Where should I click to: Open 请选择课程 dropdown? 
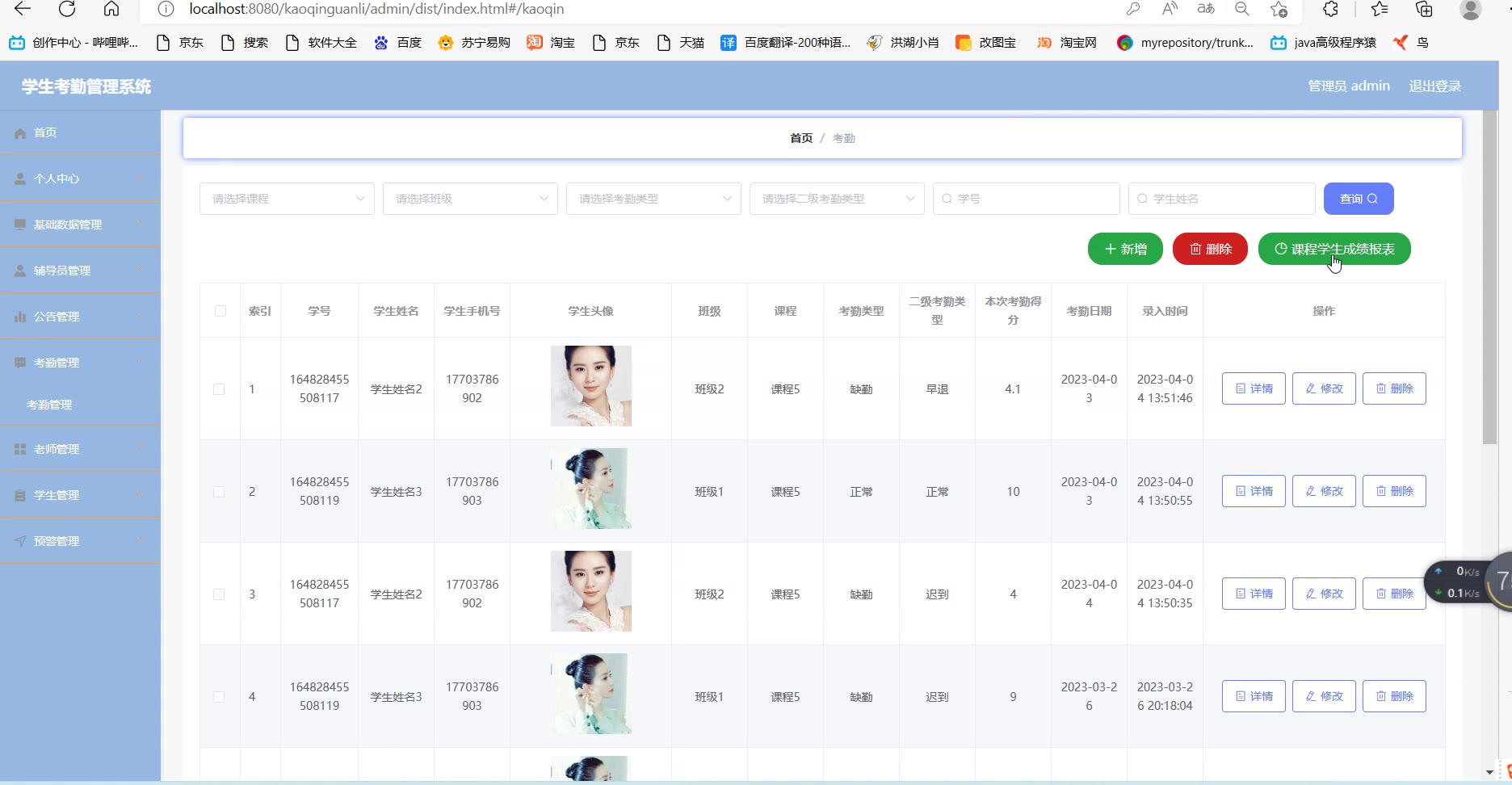(x=287, y=199)
